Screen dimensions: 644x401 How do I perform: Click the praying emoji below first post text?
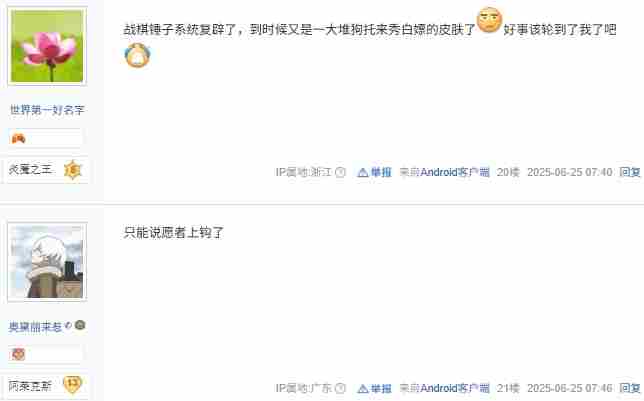tap(138, 55)
